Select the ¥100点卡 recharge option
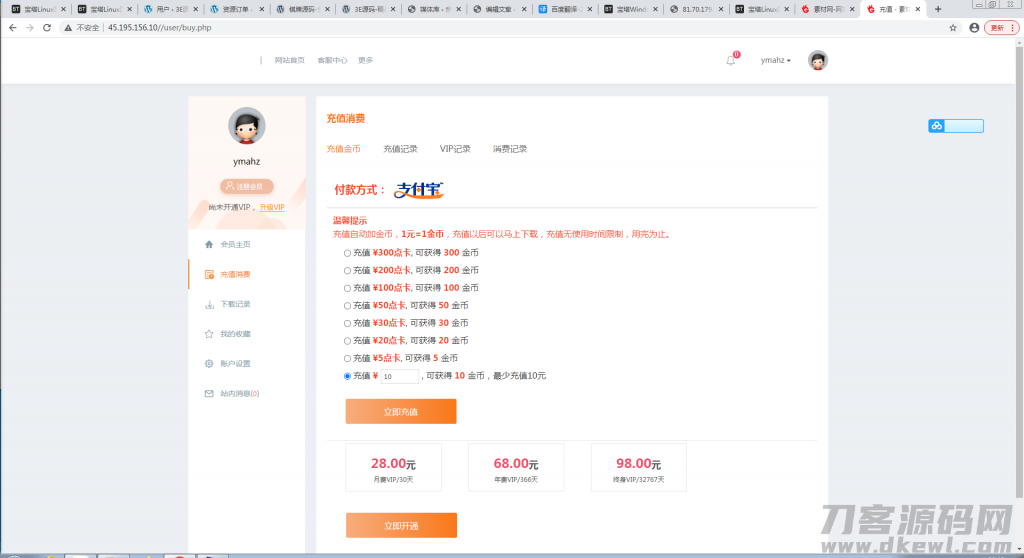The image size is (1024, 558). (347, 288)
